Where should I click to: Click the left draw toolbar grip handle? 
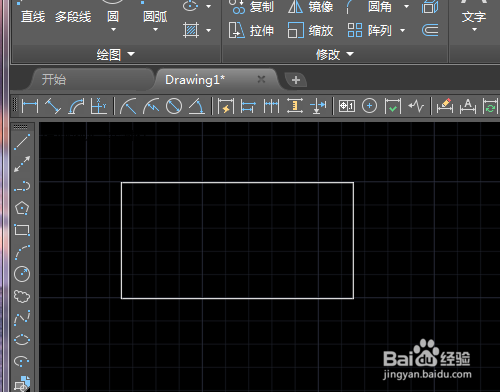[x=21, y=127]
